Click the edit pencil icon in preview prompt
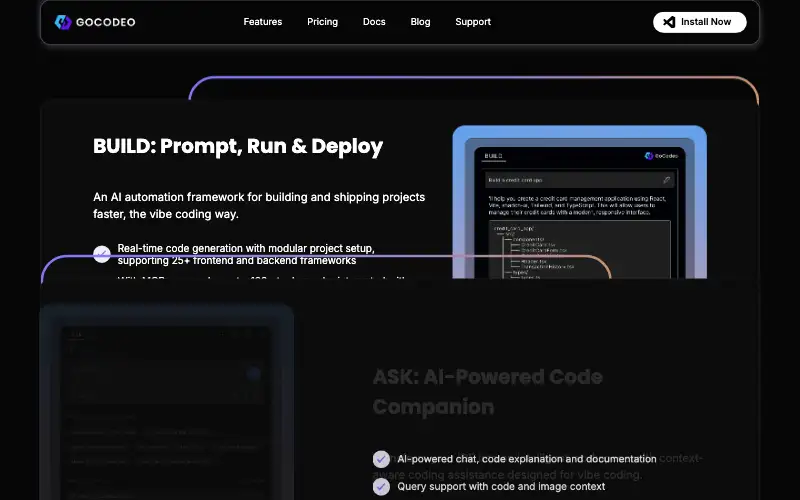Screen dimensions: 800x500 [x=666, y=180]
